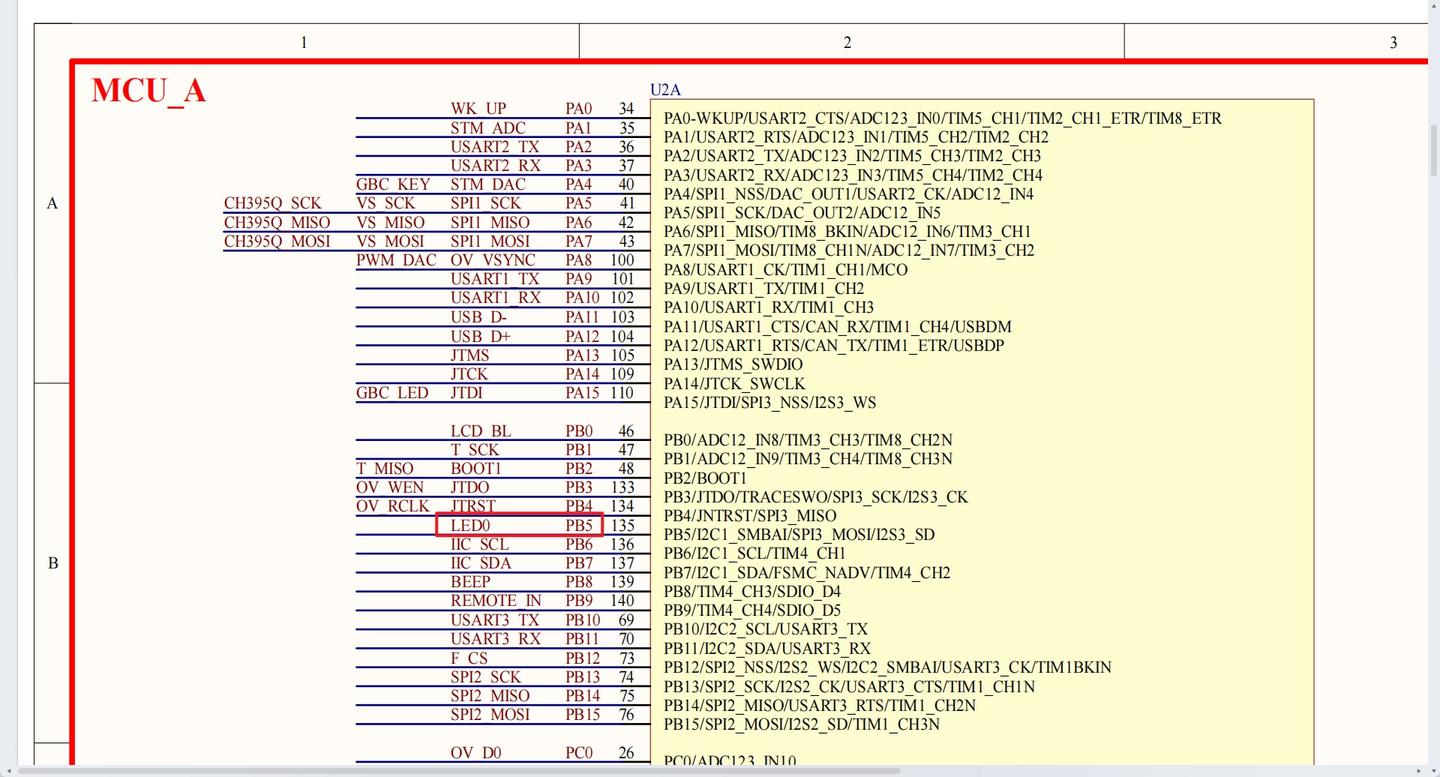Select the VS_SCK net label
The image size is (1440, 777).
click(386, 203)
